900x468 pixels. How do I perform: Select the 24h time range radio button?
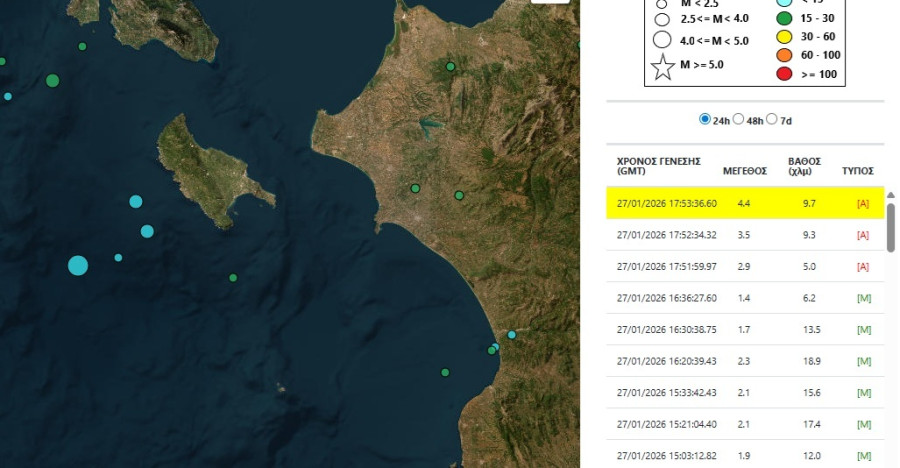705,120
